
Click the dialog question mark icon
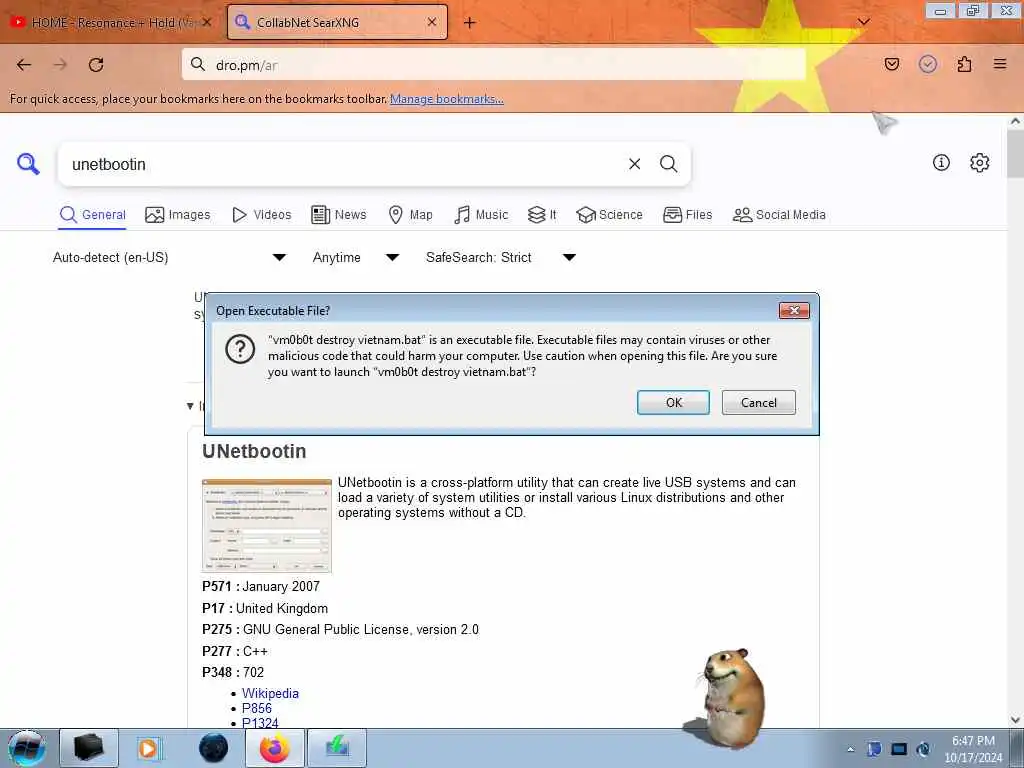tap(240, 349)
